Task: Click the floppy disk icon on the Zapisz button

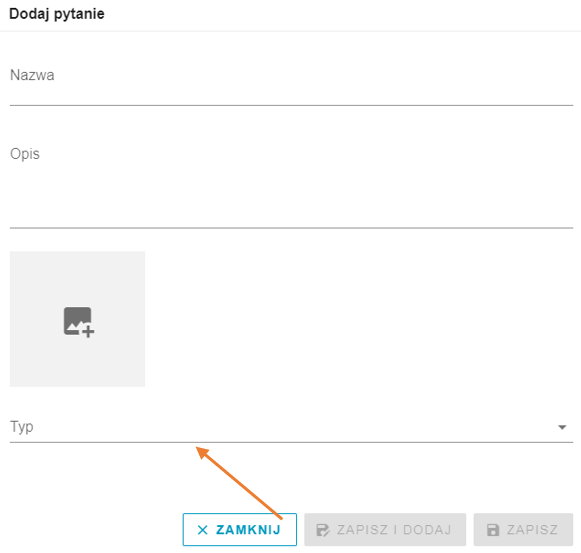Action: pos(493,530)
